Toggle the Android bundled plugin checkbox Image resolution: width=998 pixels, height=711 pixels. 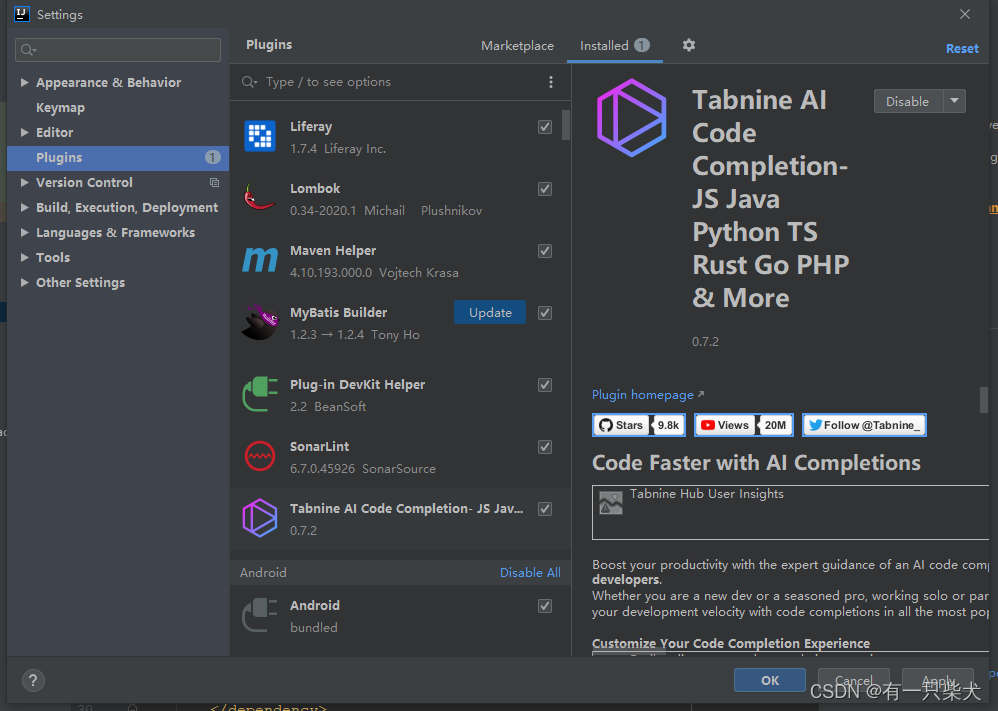pyautogui.click(x=545, y=606)
